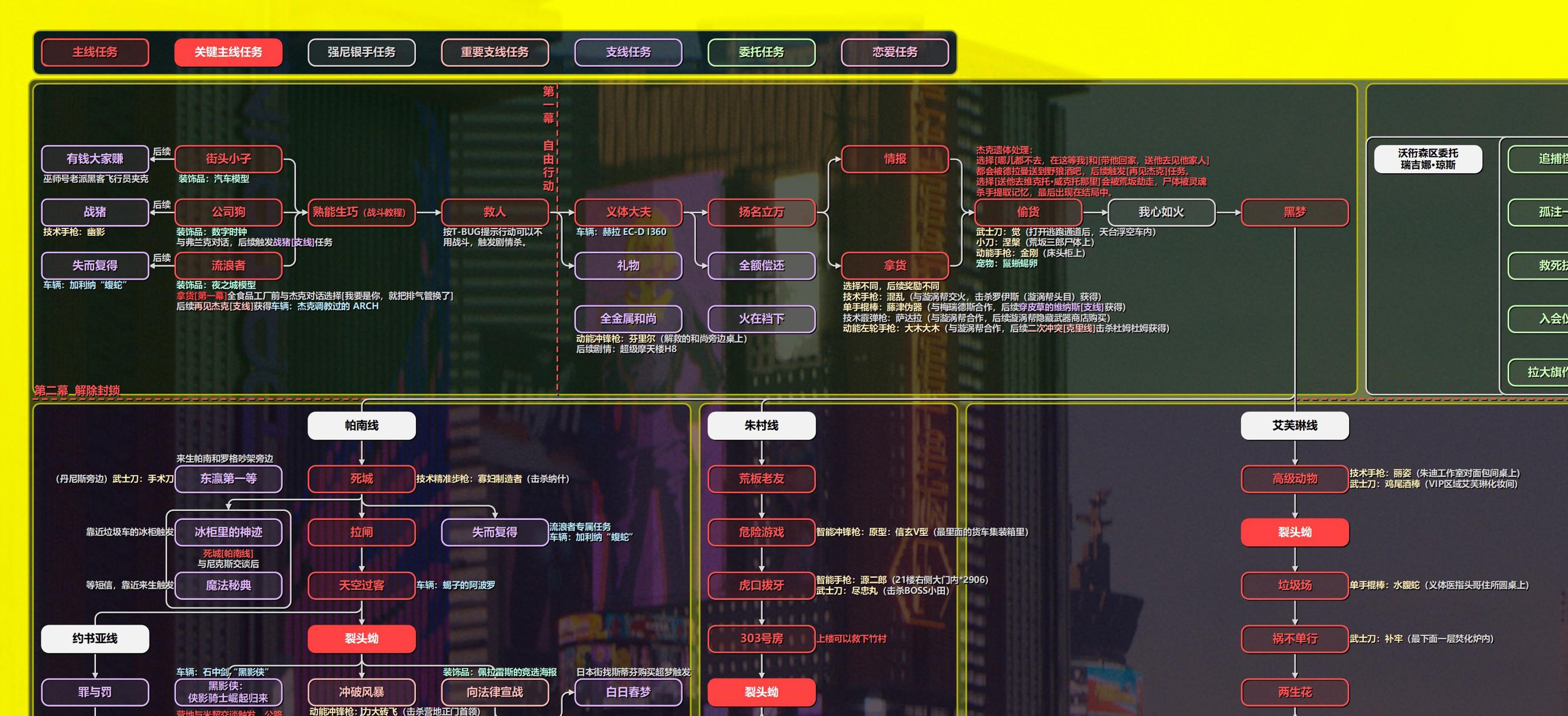Image resolution: width=1568 pixels, height=716 pixels.
Task: Click the 冰柜里的神迹 side quest node
Action: [x=228, y=532]
